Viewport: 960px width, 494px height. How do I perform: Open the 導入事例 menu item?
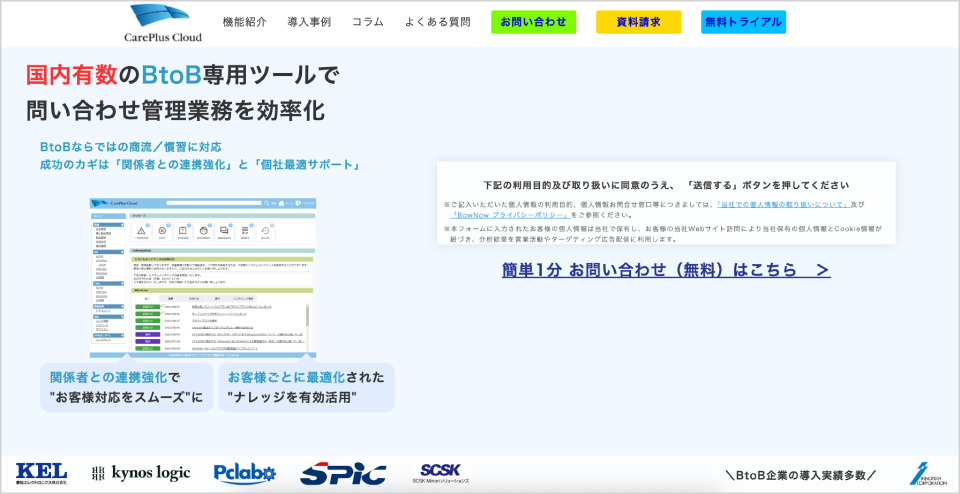tap(309, 22)
